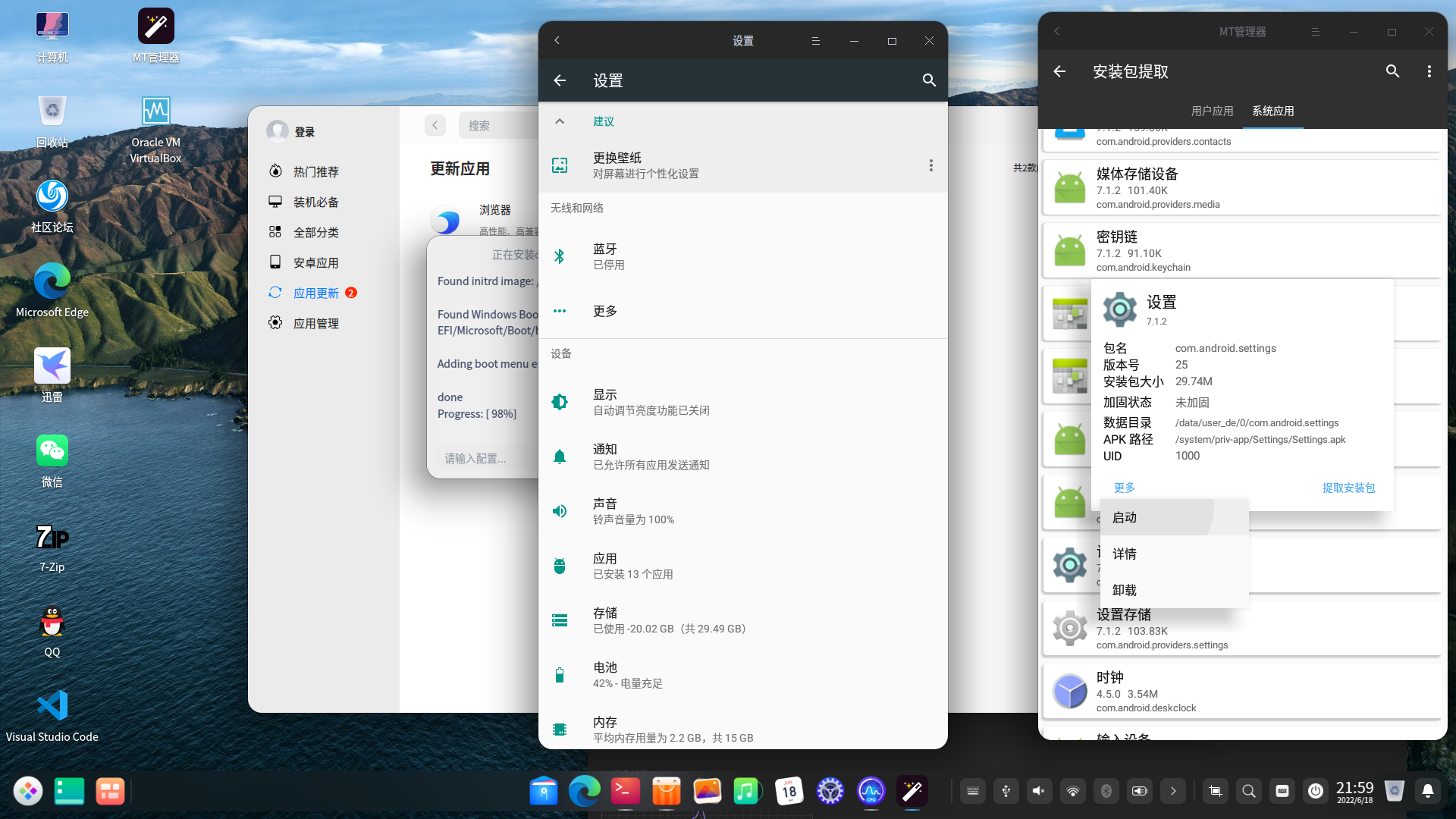Collapse the 建议 section in Settings
The image size is (1456, 819).
560,121
